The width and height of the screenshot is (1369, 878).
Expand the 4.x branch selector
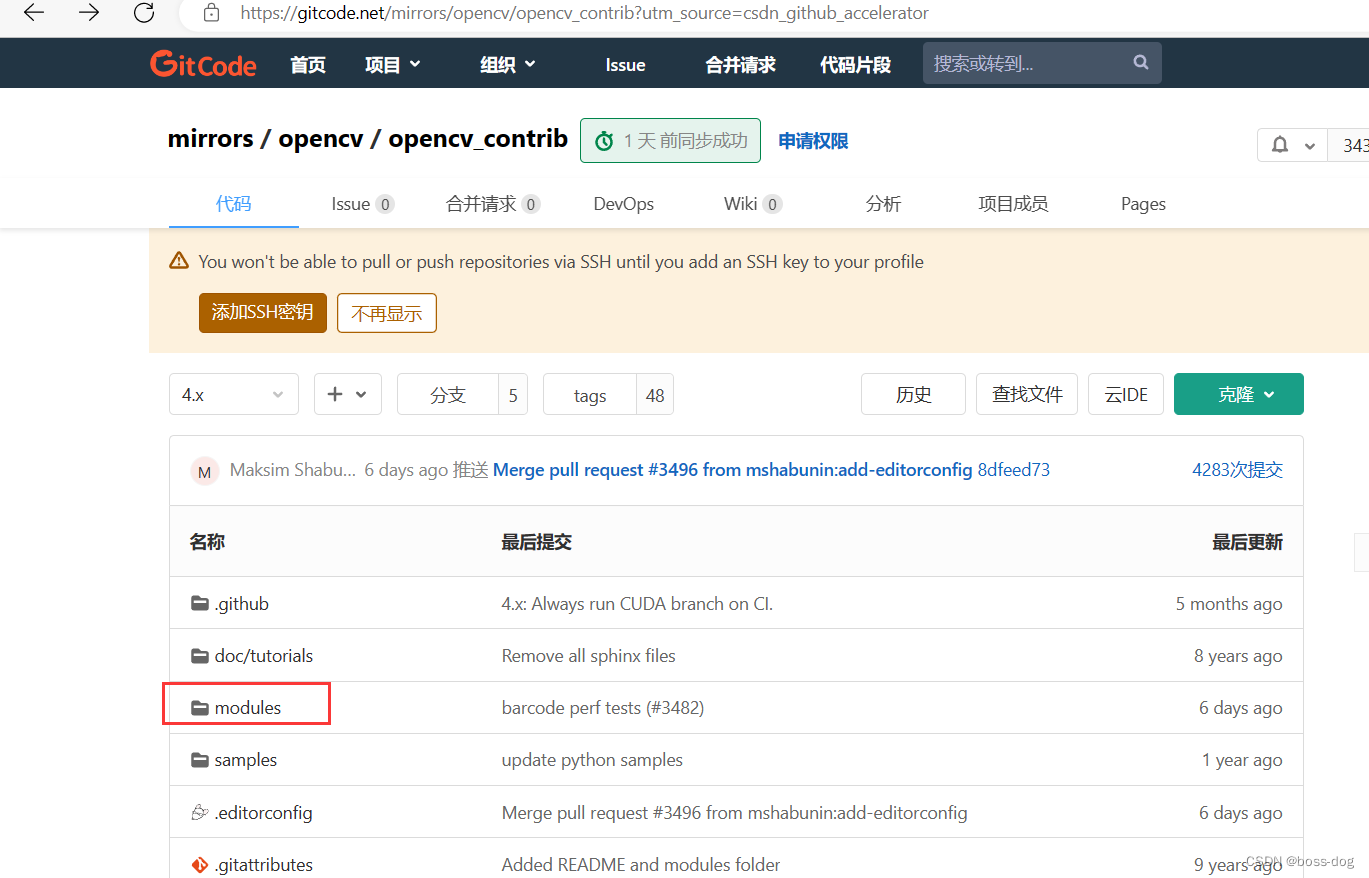point(234,394)
